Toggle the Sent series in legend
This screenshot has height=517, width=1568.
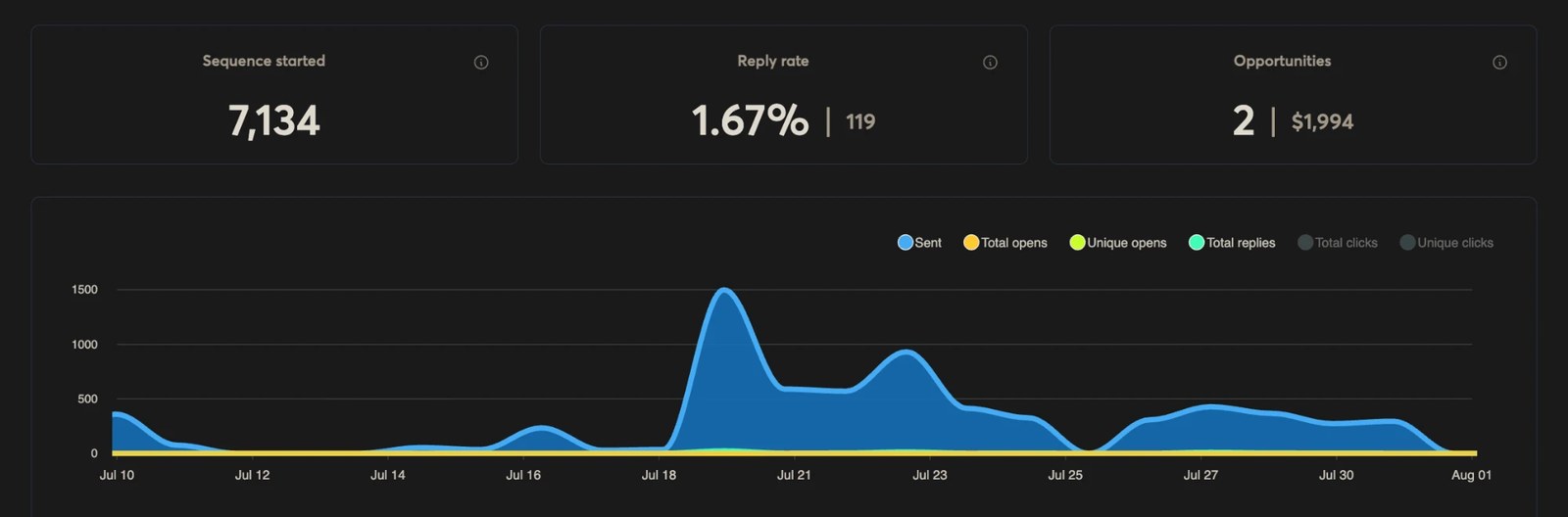click(x=919, y=243)
